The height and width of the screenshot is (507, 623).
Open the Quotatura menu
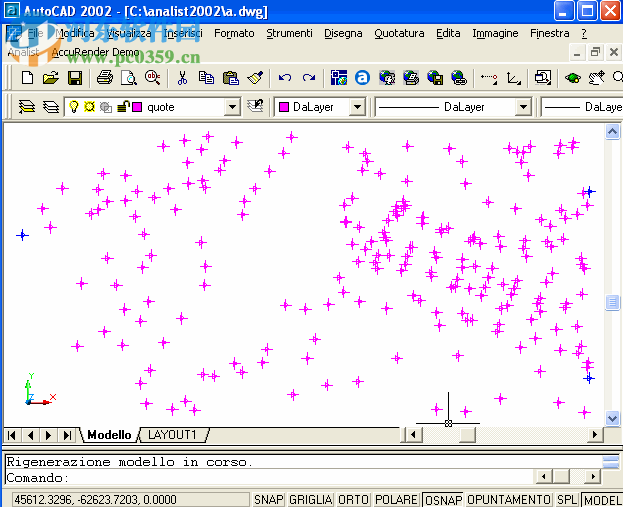pos(399,33)
